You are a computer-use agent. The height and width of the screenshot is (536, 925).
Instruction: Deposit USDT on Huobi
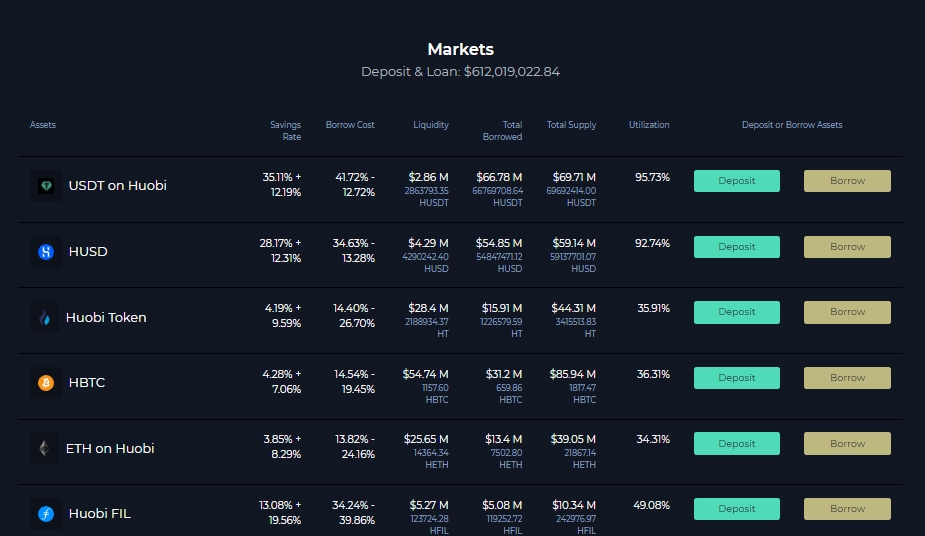[x=736, y=181]
